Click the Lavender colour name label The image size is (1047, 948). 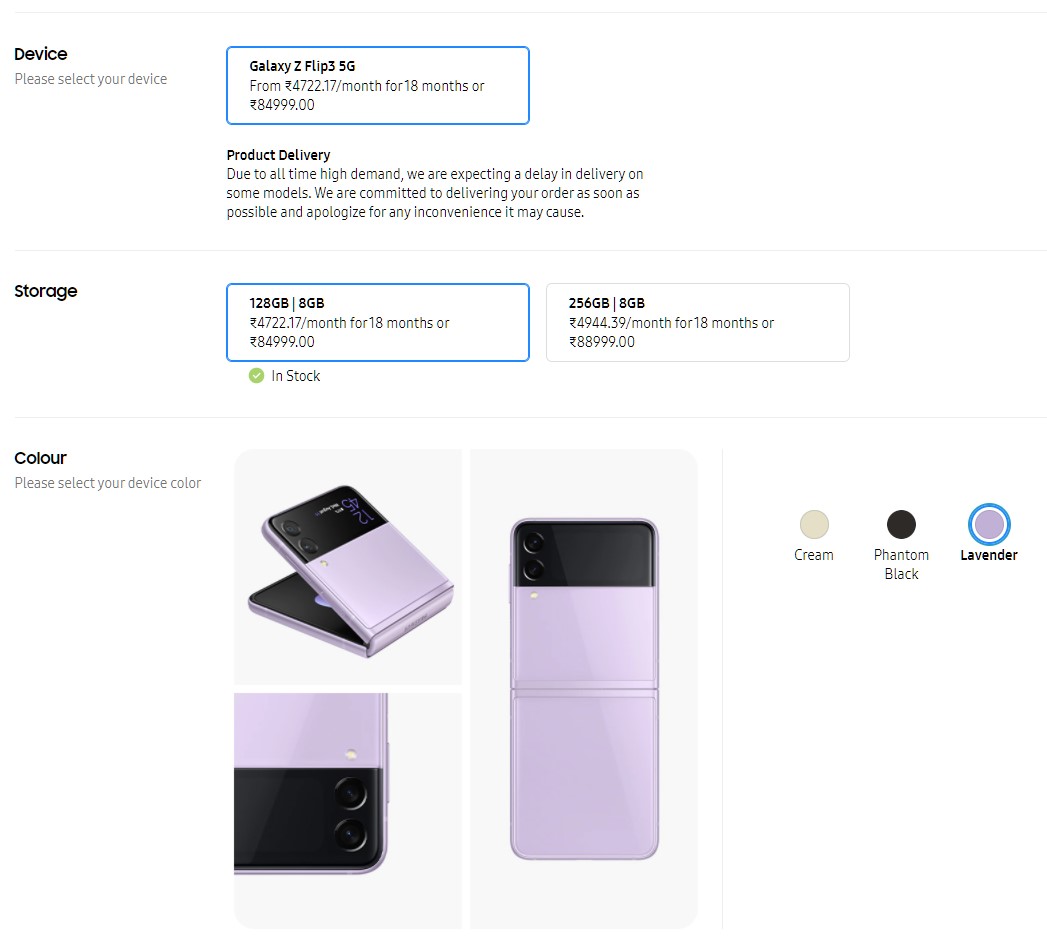[x=989, y=555]
